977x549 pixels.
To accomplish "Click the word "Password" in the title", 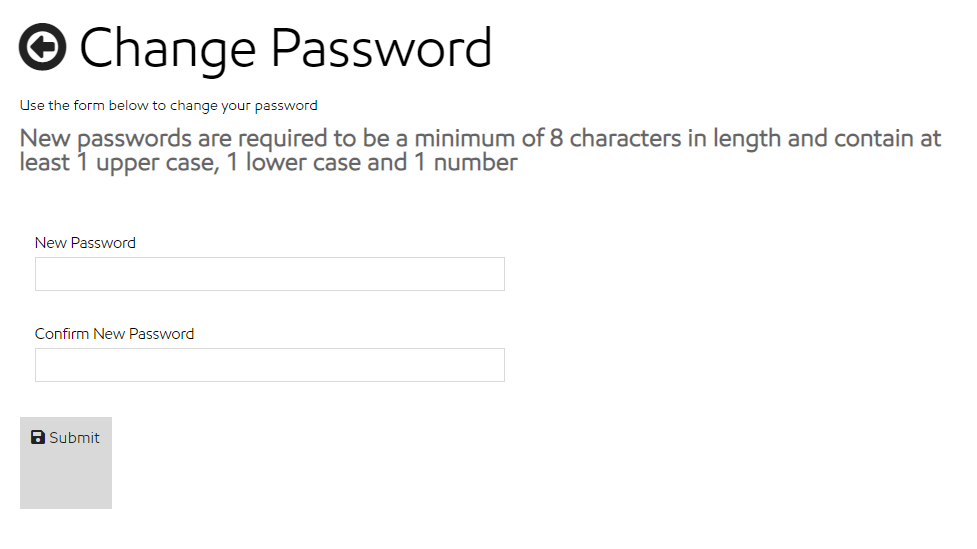I will (x=381, y=47).
